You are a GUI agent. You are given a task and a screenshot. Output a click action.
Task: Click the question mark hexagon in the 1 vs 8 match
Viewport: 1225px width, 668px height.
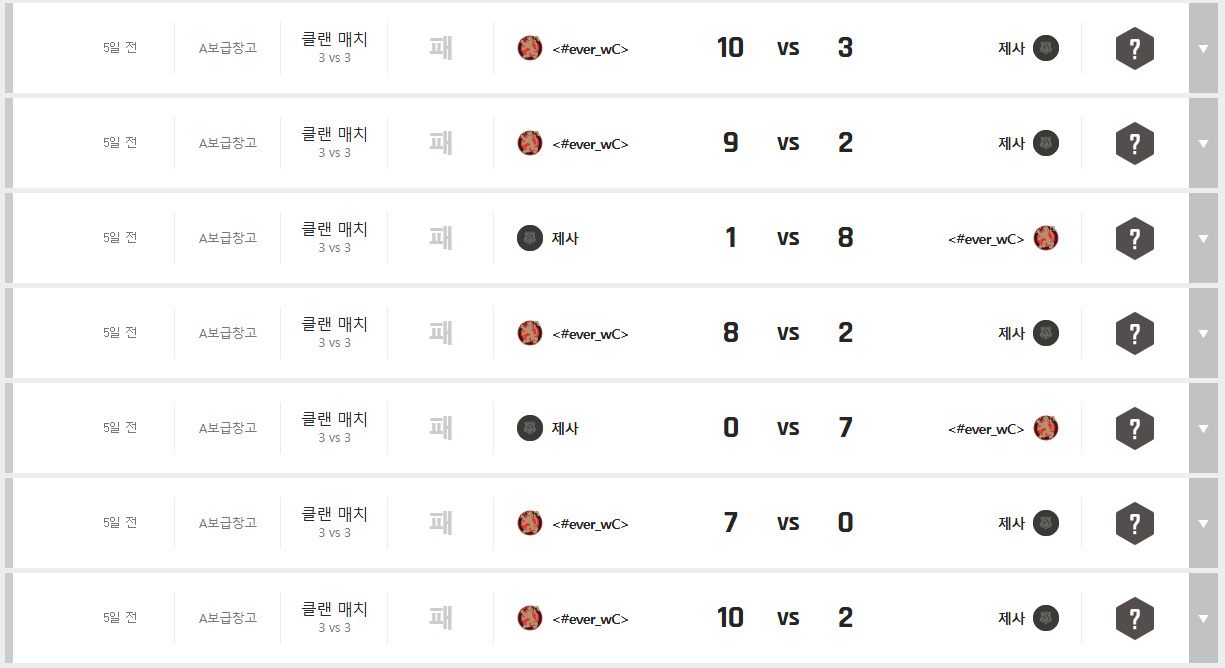point(1134,238)
